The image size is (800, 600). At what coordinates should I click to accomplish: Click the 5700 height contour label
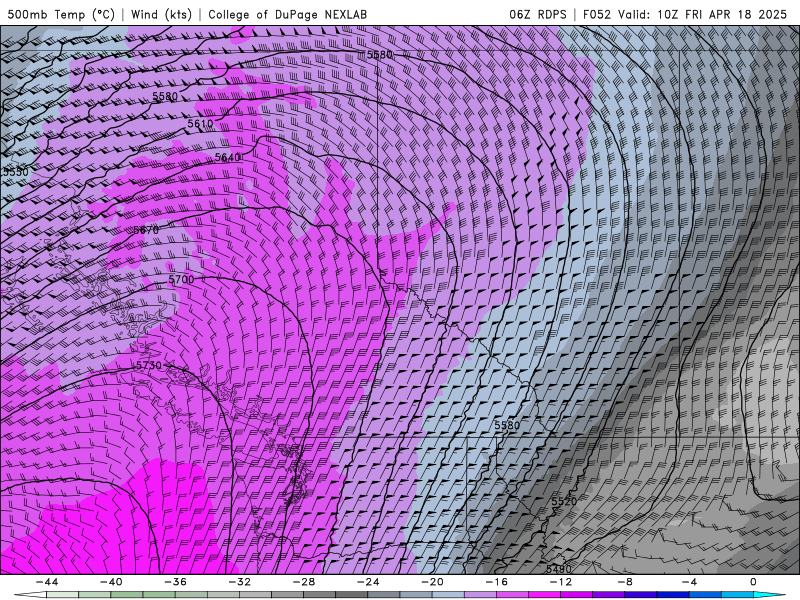(182, 280)
